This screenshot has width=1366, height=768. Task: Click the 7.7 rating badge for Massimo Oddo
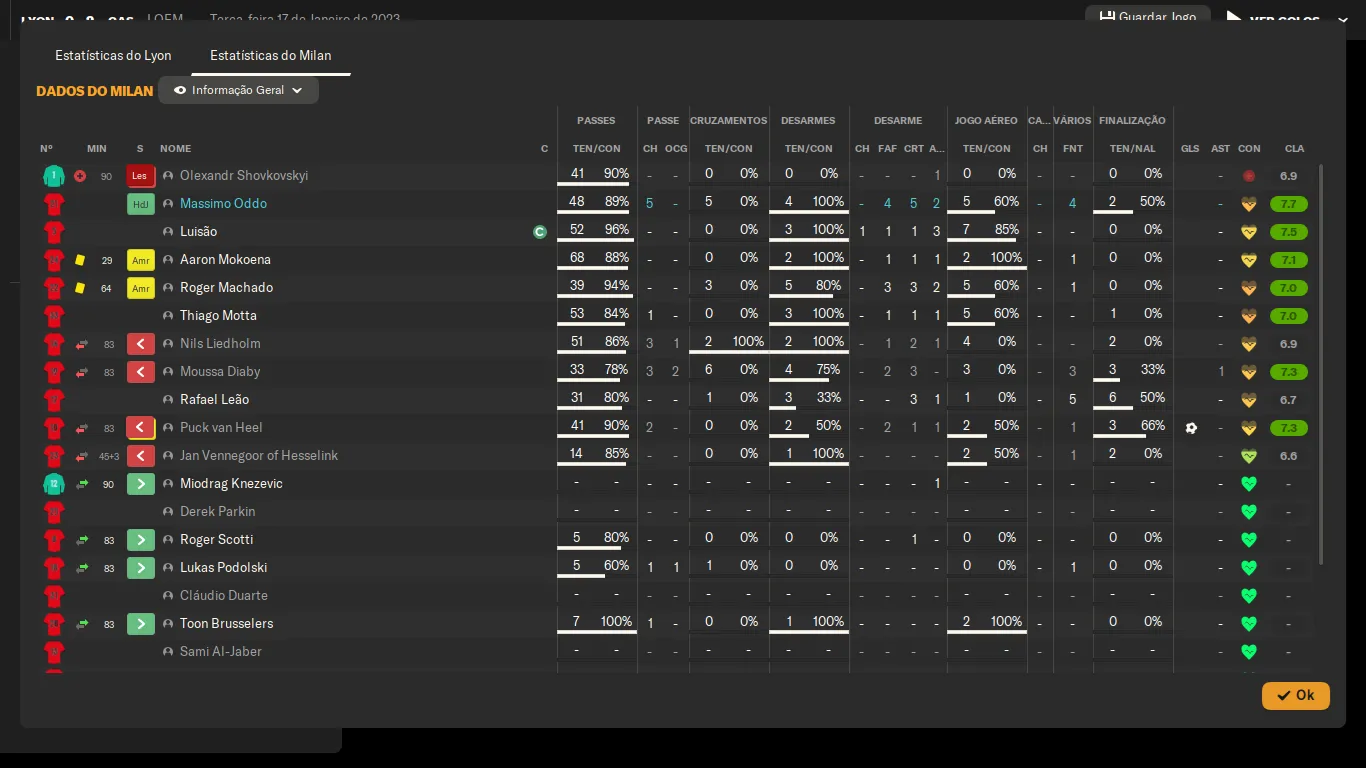click(1288, 204)
